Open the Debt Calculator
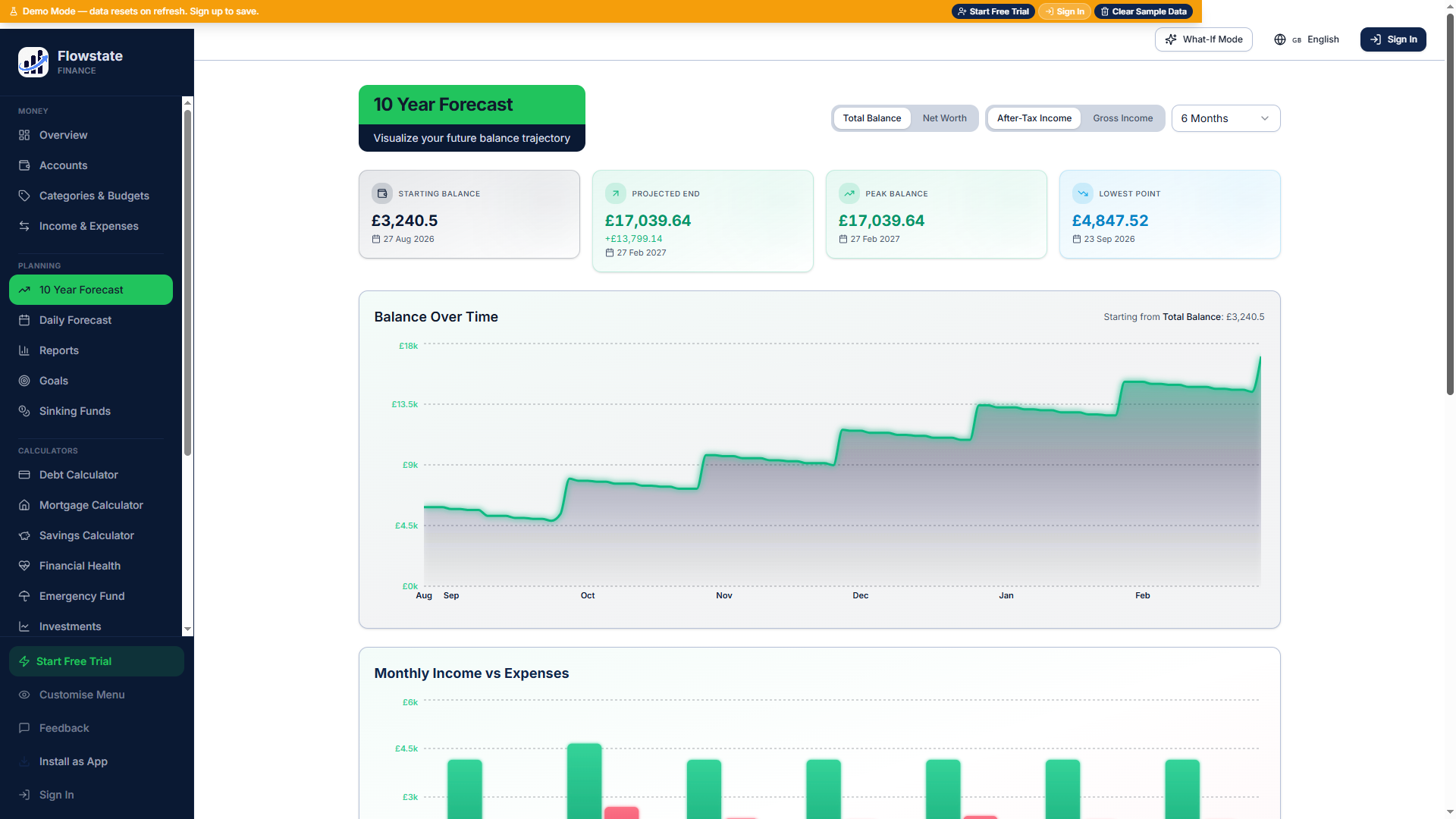This screenshot has height=819, width=1456. click(91, 475)
